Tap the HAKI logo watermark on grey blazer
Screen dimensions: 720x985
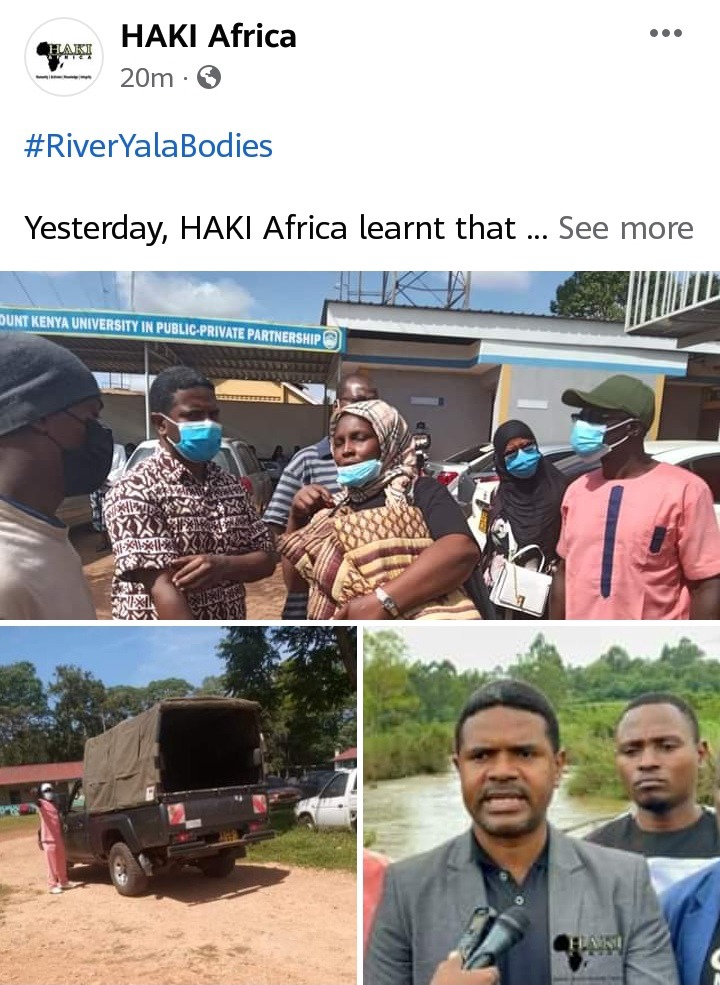[x=587, y=950]
